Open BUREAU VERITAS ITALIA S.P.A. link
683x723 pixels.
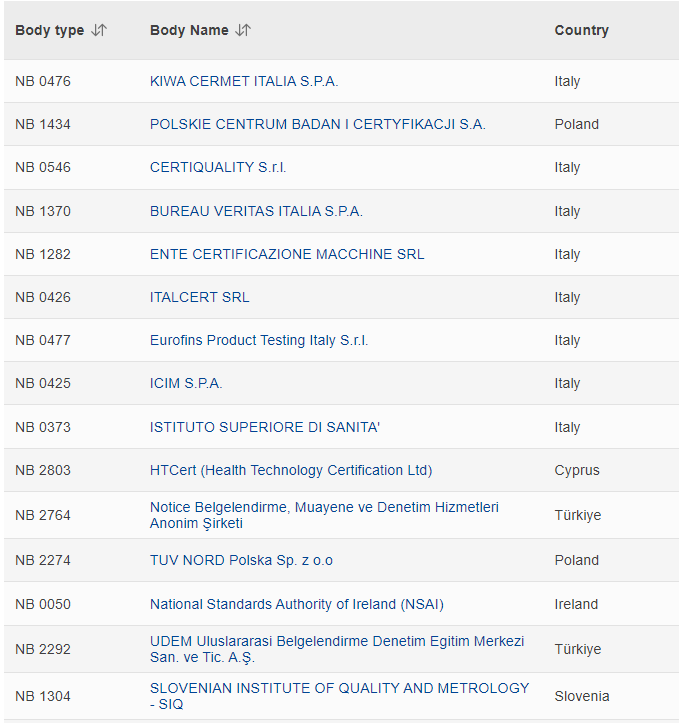[x=256, y=211]
